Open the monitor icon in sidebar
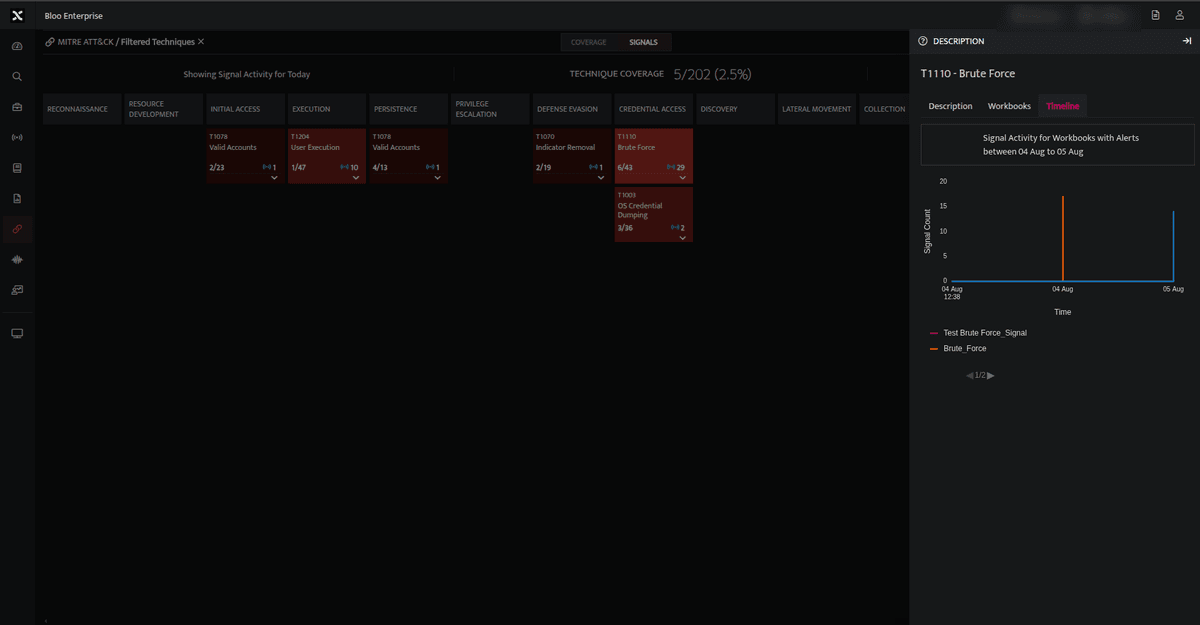This screenshot has width=1200, height=625. click(x=17, y=333)
